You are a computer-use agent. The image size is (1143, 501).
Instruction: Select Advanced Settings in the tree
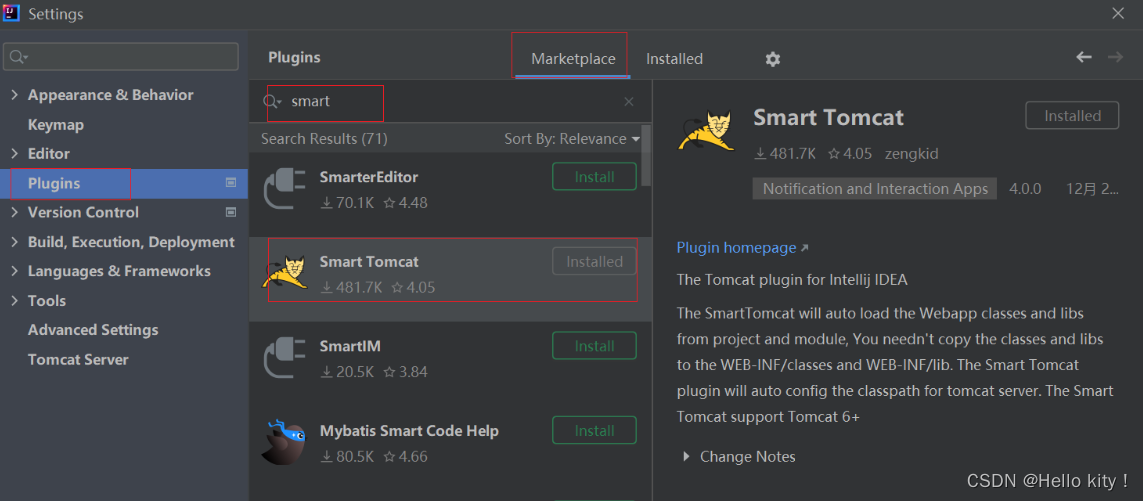pyautogui.click(x=93, y=330)
